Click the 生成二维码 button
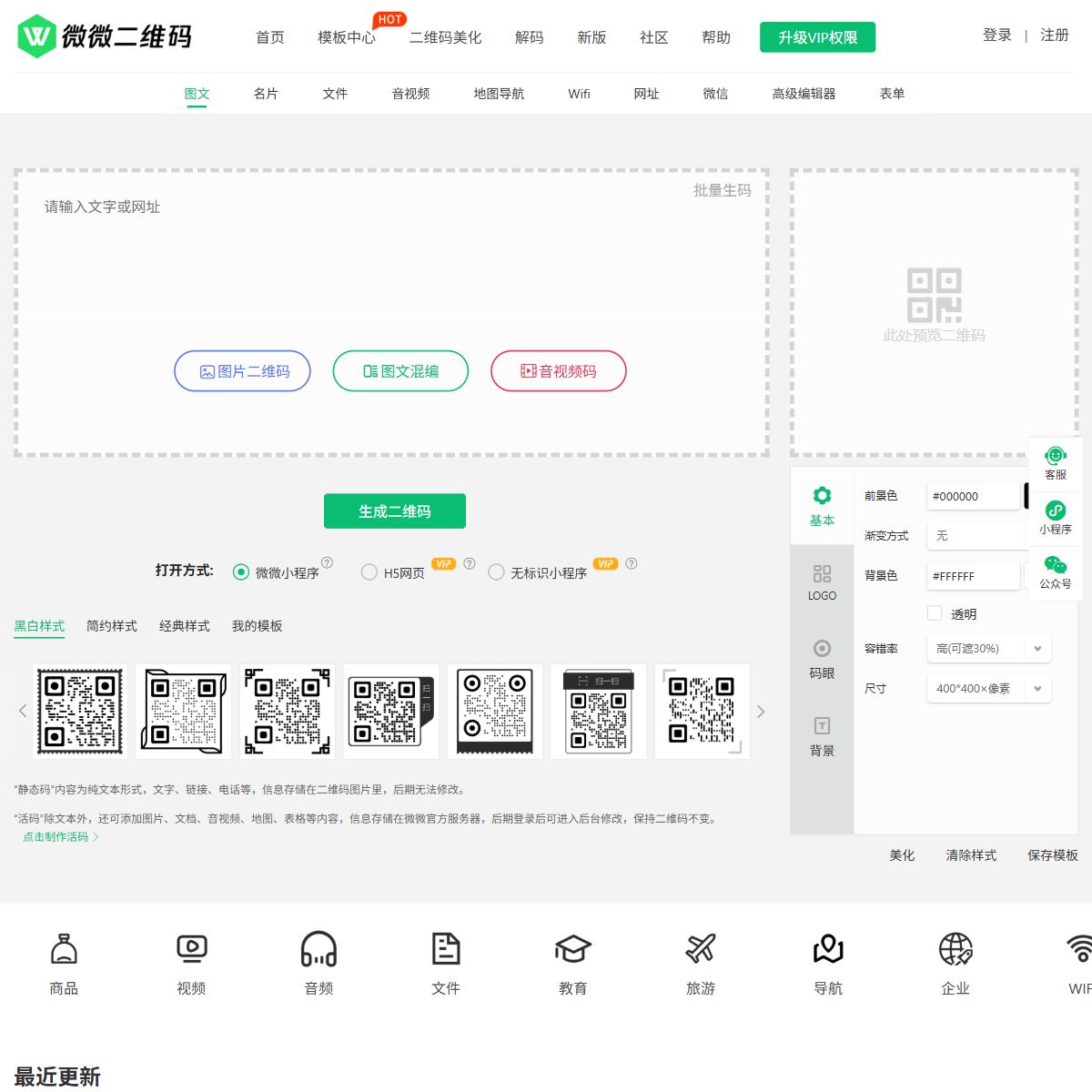 pos(395,511)
